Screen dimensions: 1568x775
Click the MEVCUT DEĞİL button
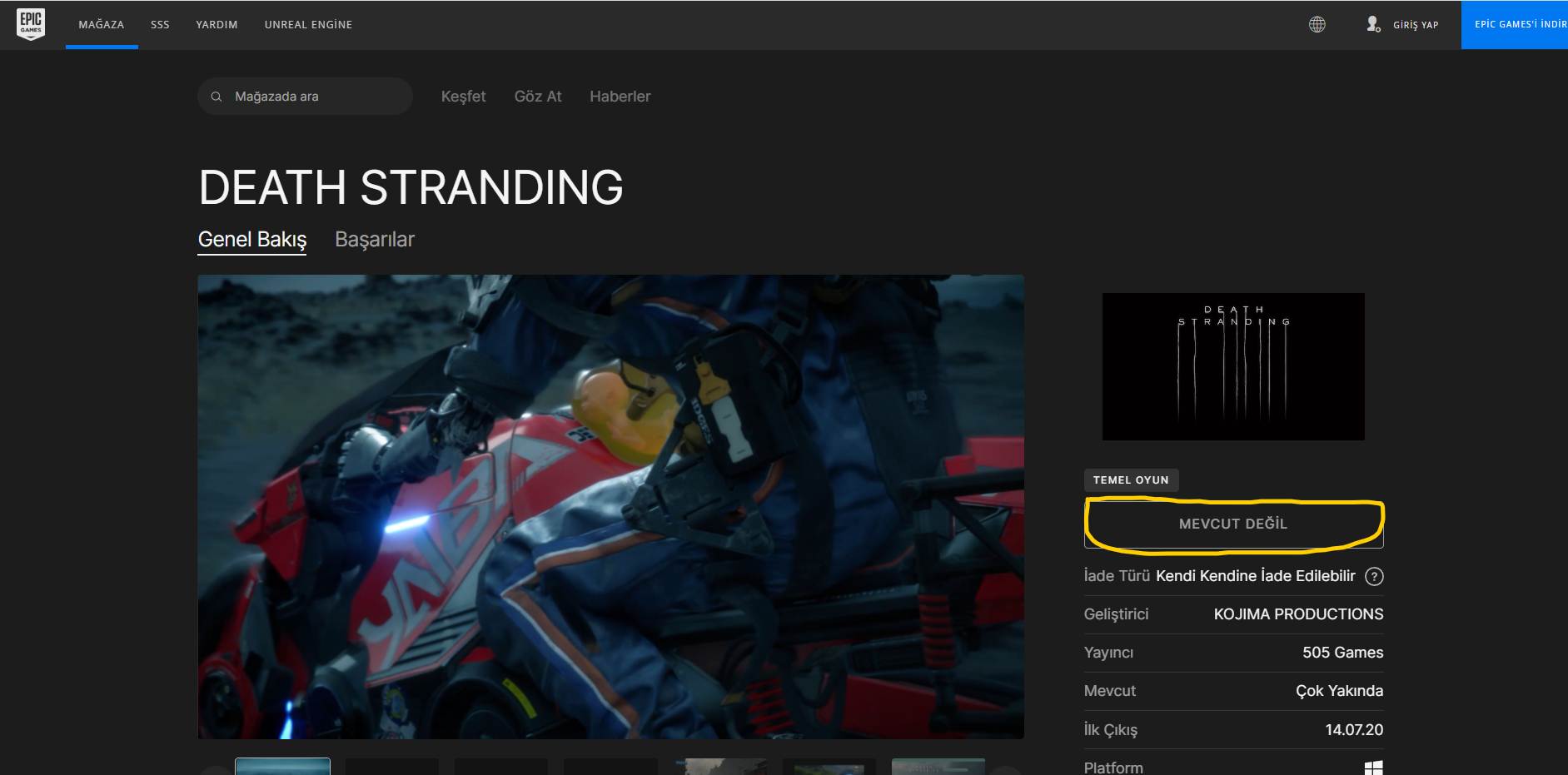(x=1233, y=524)
